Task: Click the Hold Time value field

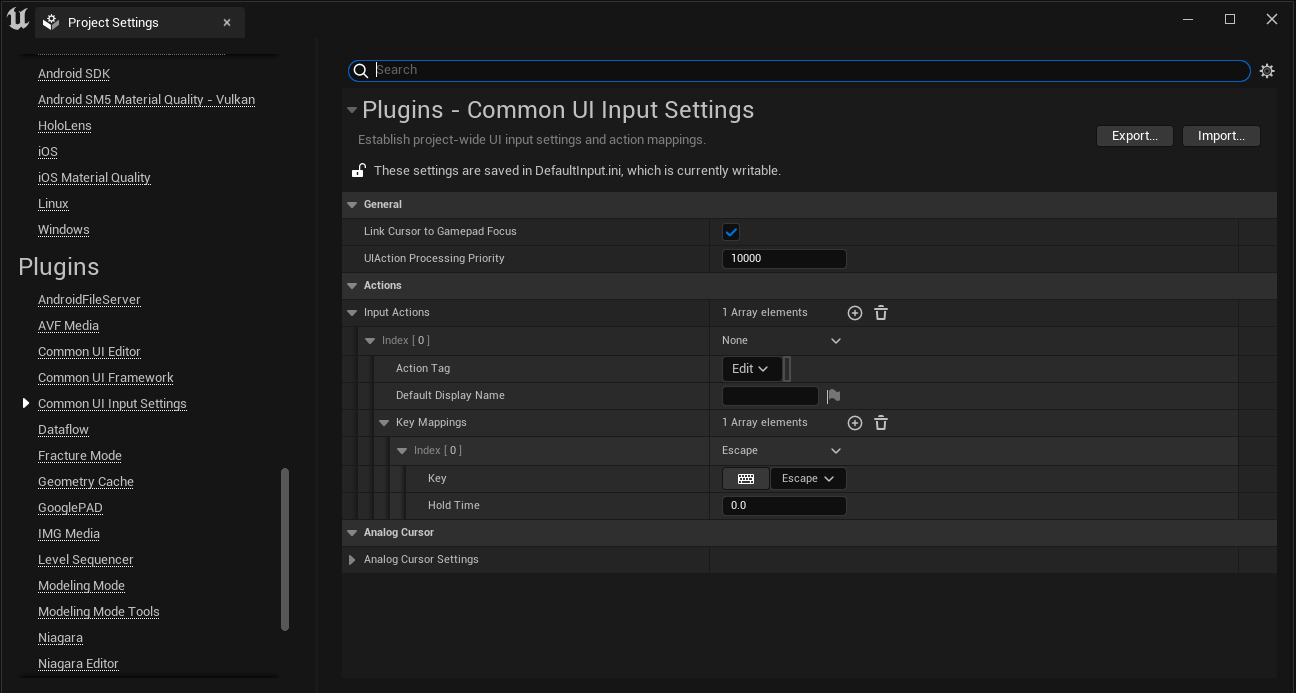Action: pos(784,506)
